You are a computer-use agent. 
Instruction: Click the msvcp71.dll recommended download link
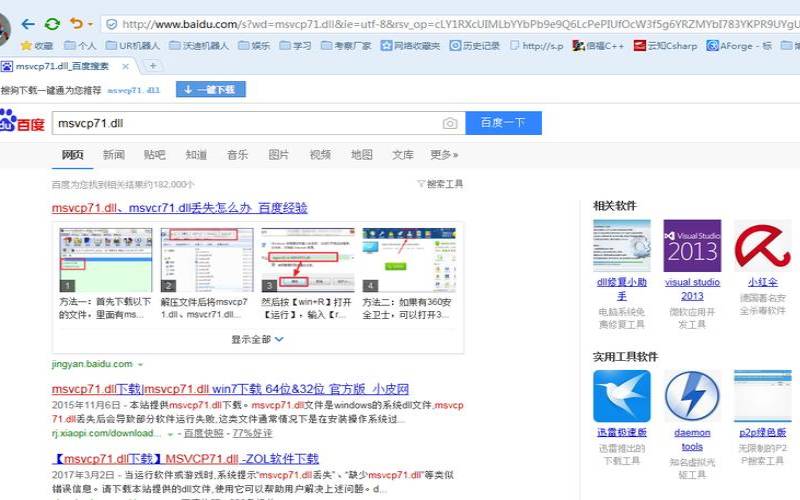[134, 90]
